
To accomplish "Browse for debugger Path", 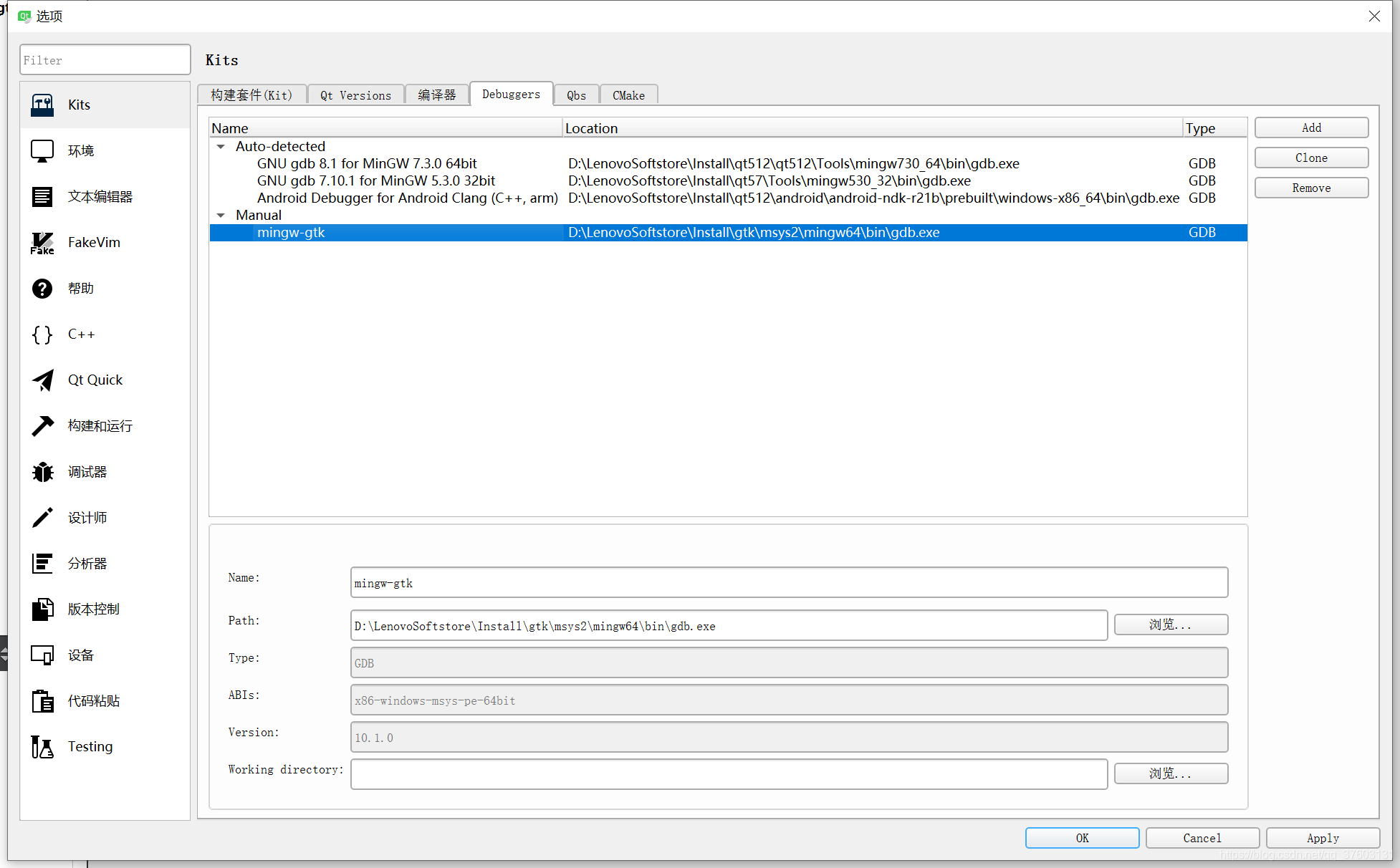I will [x=1171, y=625].
